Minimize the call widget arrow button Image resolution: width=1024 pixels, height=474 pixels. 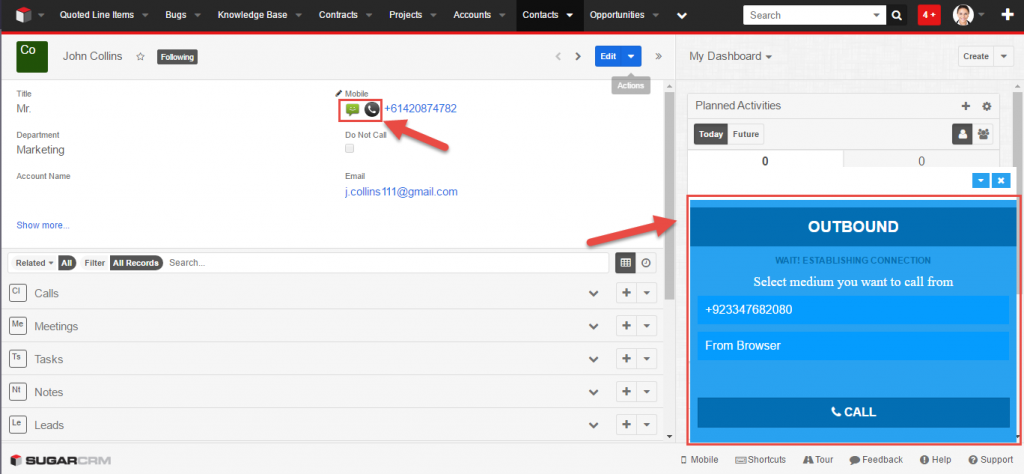pos(981,181)
